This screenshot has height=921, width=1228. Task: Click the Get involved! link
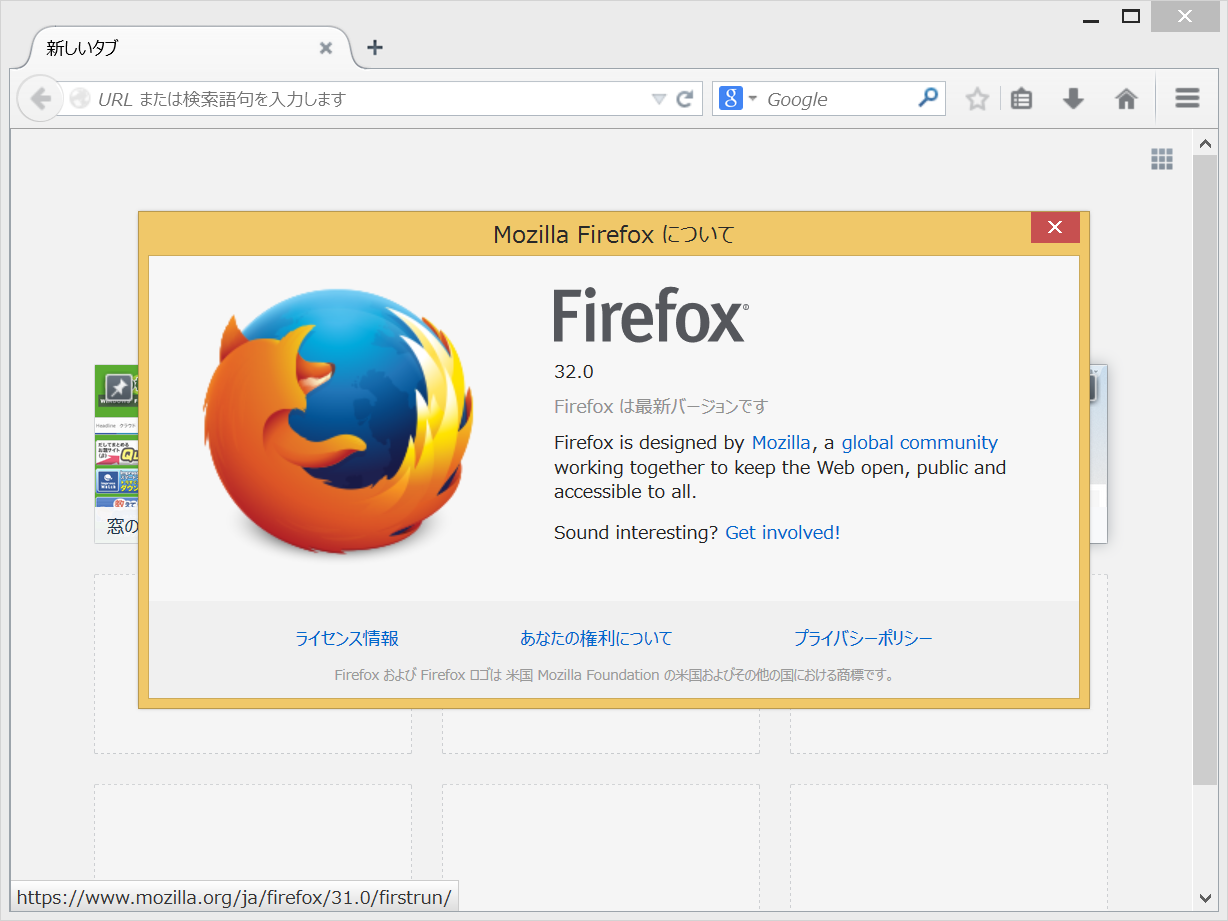pos(782,532)
